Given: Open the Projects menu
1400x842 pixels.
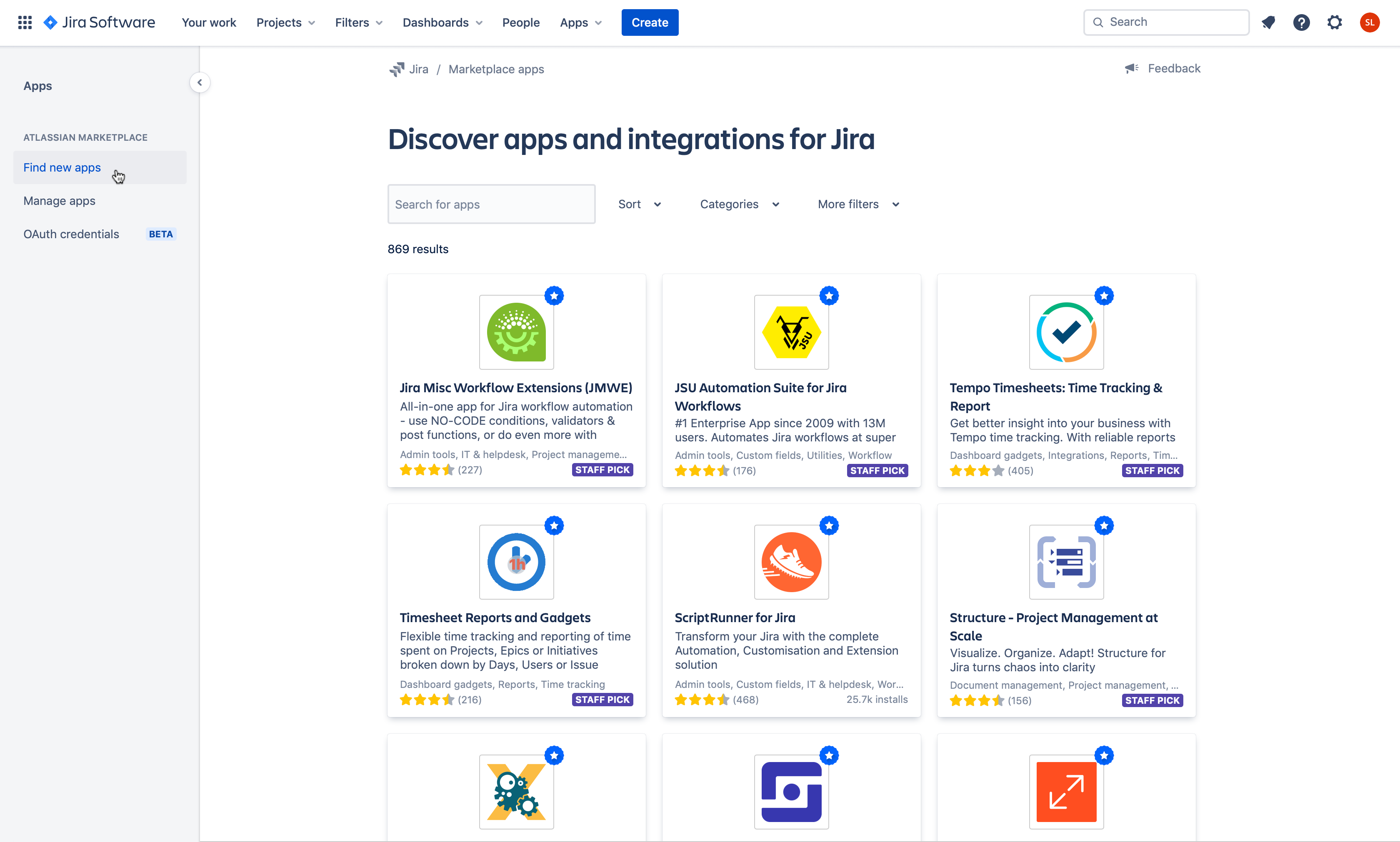Looking at the screenshot, I should (x=285, y=23).
